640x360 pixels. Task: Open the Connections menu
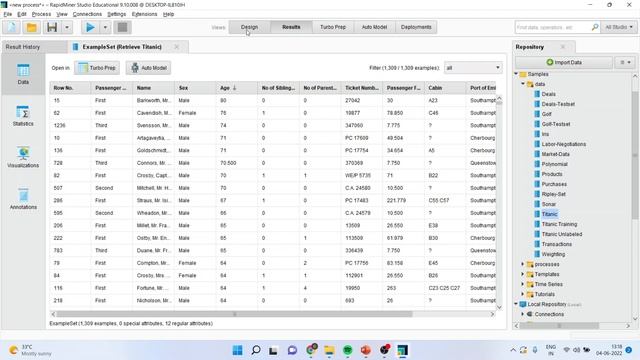(x=87, y=14)
